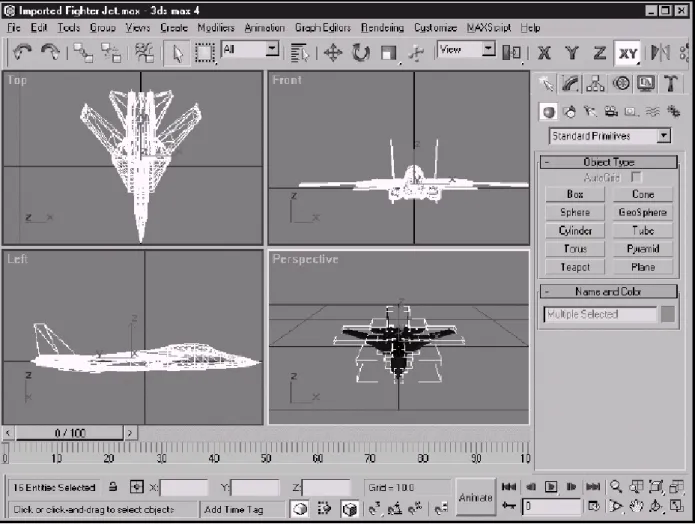Open the Mirror Selected Objects tool
The height and width of the screenshot is (524, 695).
(x=660, y=53)
